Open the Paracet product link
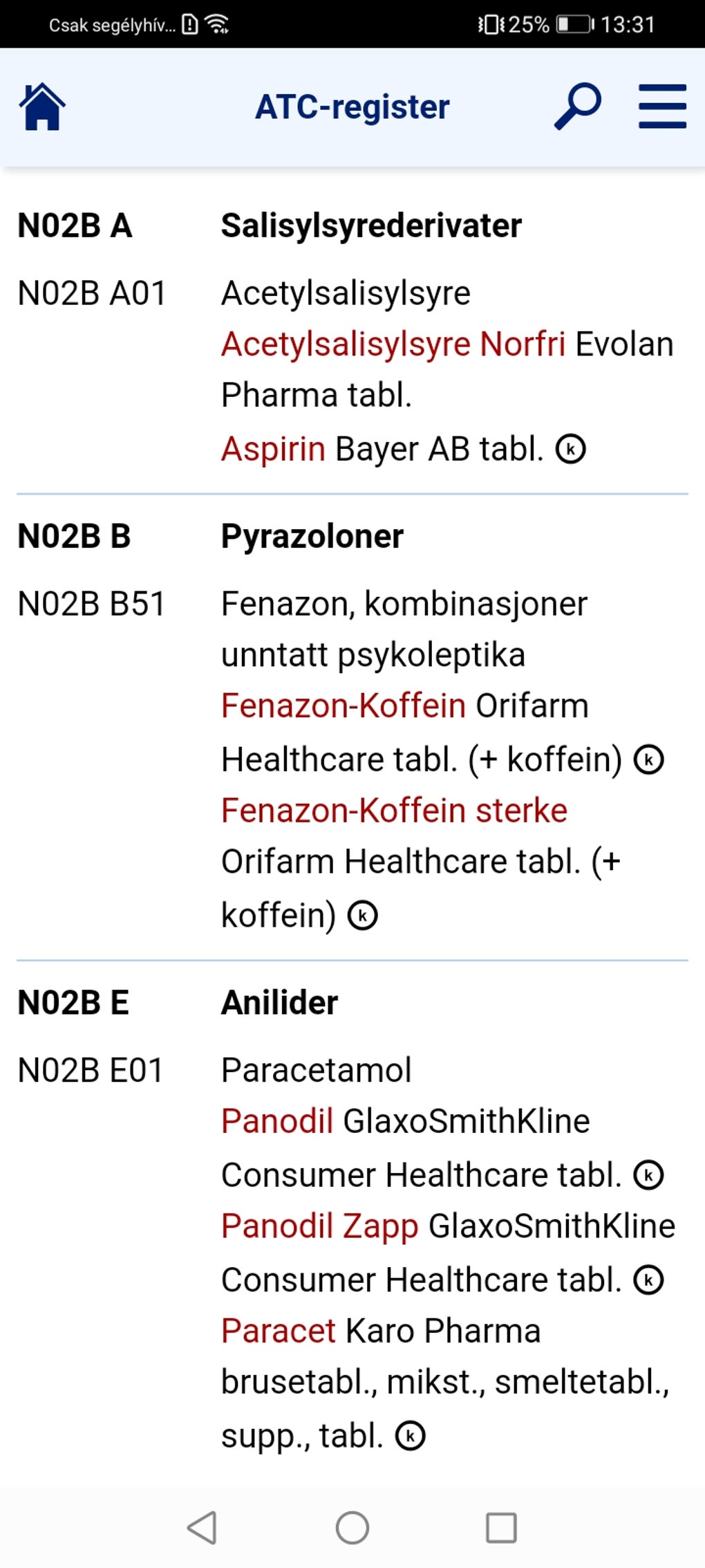Screen dimensions: 705x1568 [x=279, y=1331]
